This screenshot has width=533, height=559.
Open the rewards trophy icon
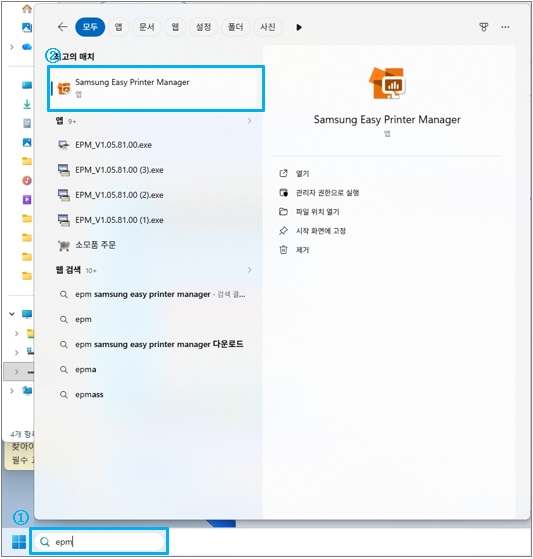[x=483, y=27]
